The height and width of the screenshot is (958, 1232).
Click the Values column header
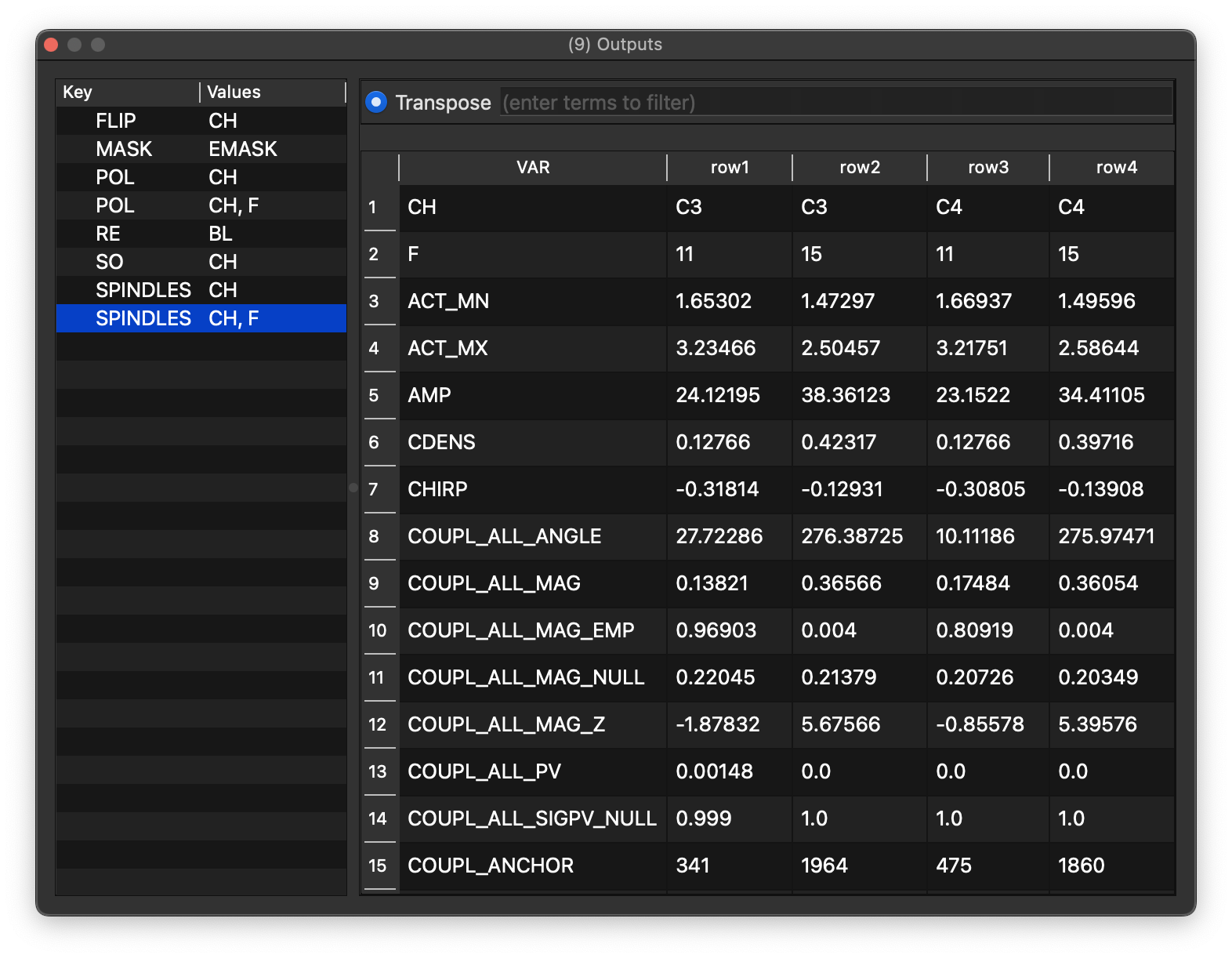coord(273,93)
